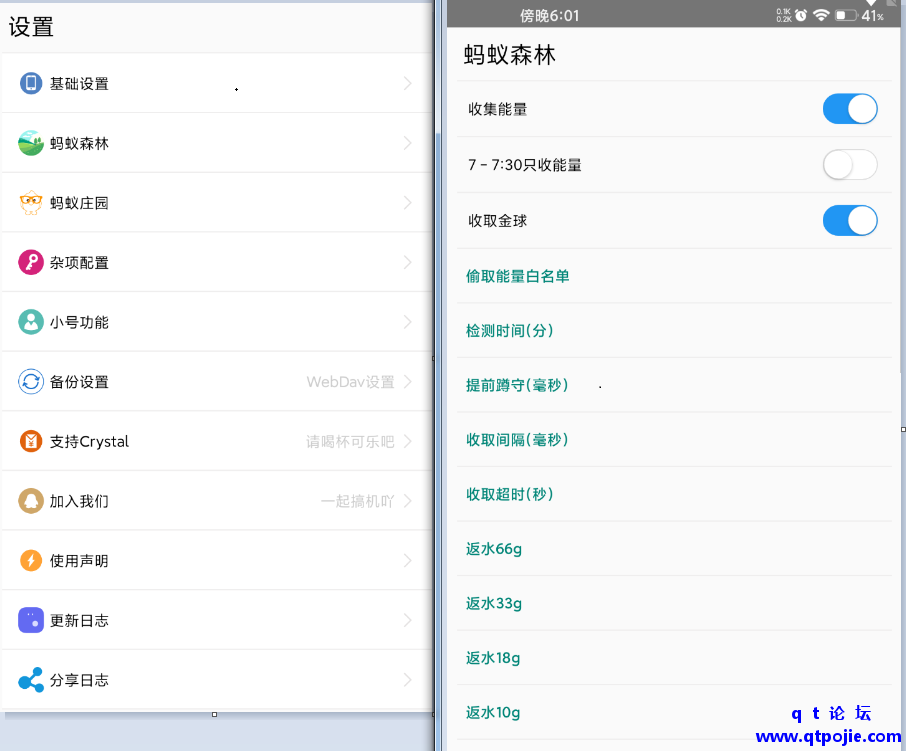The height and width of the screenshot is (751, 906).
Task: Click the 蚂蚁庄园 chicken icon
Action: (x=31, y=203)
